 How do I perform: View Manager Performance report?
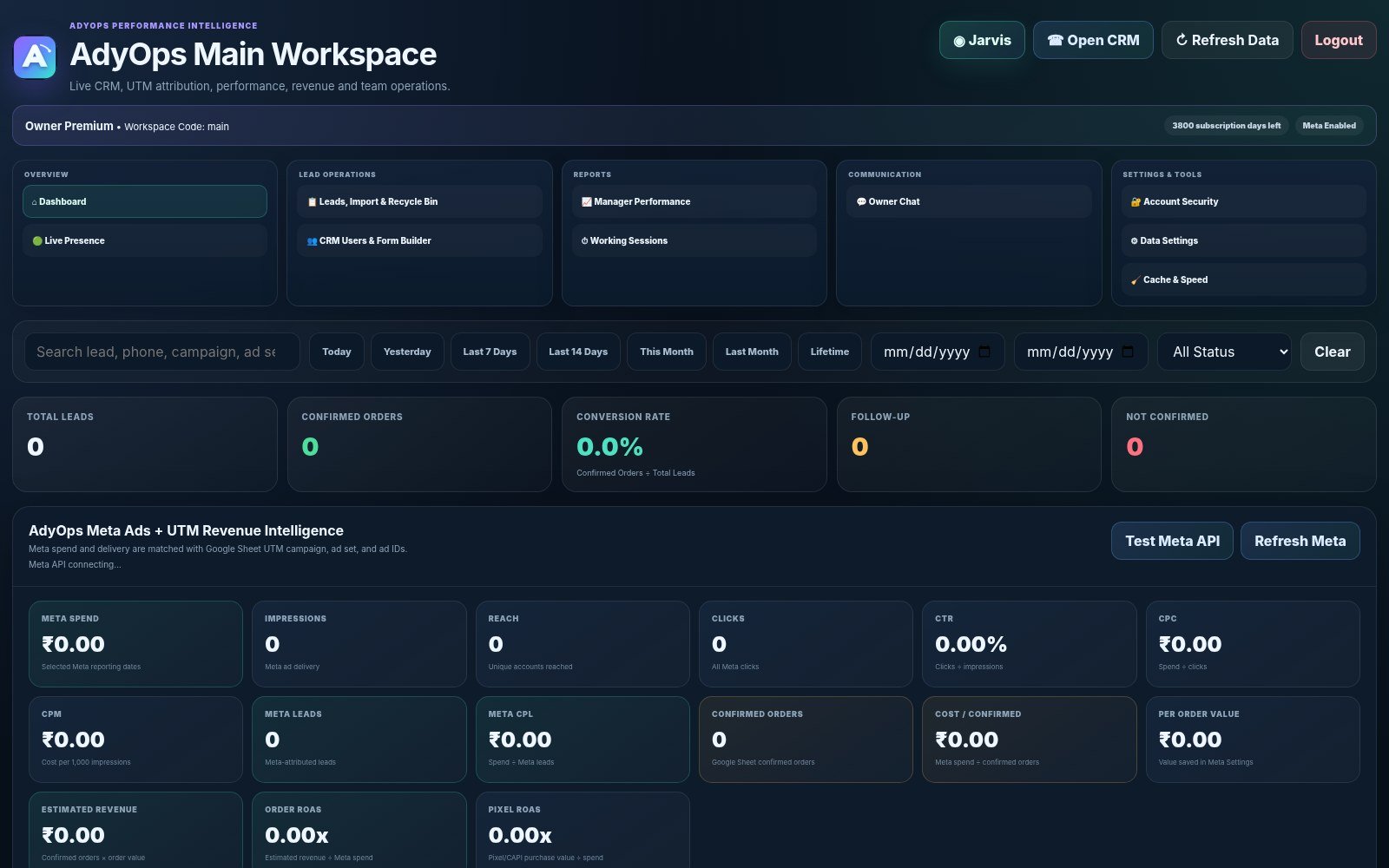[x=694, y=201]
